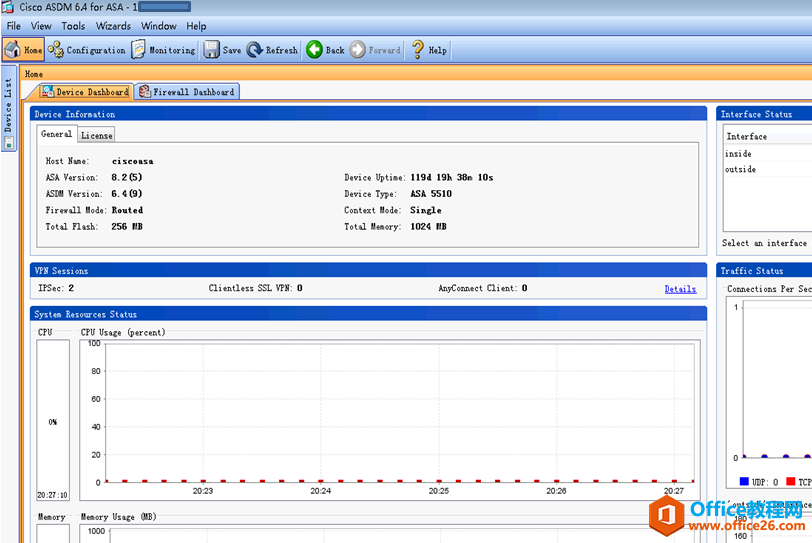Select the License tab in Device Information

tap(96, 135)
